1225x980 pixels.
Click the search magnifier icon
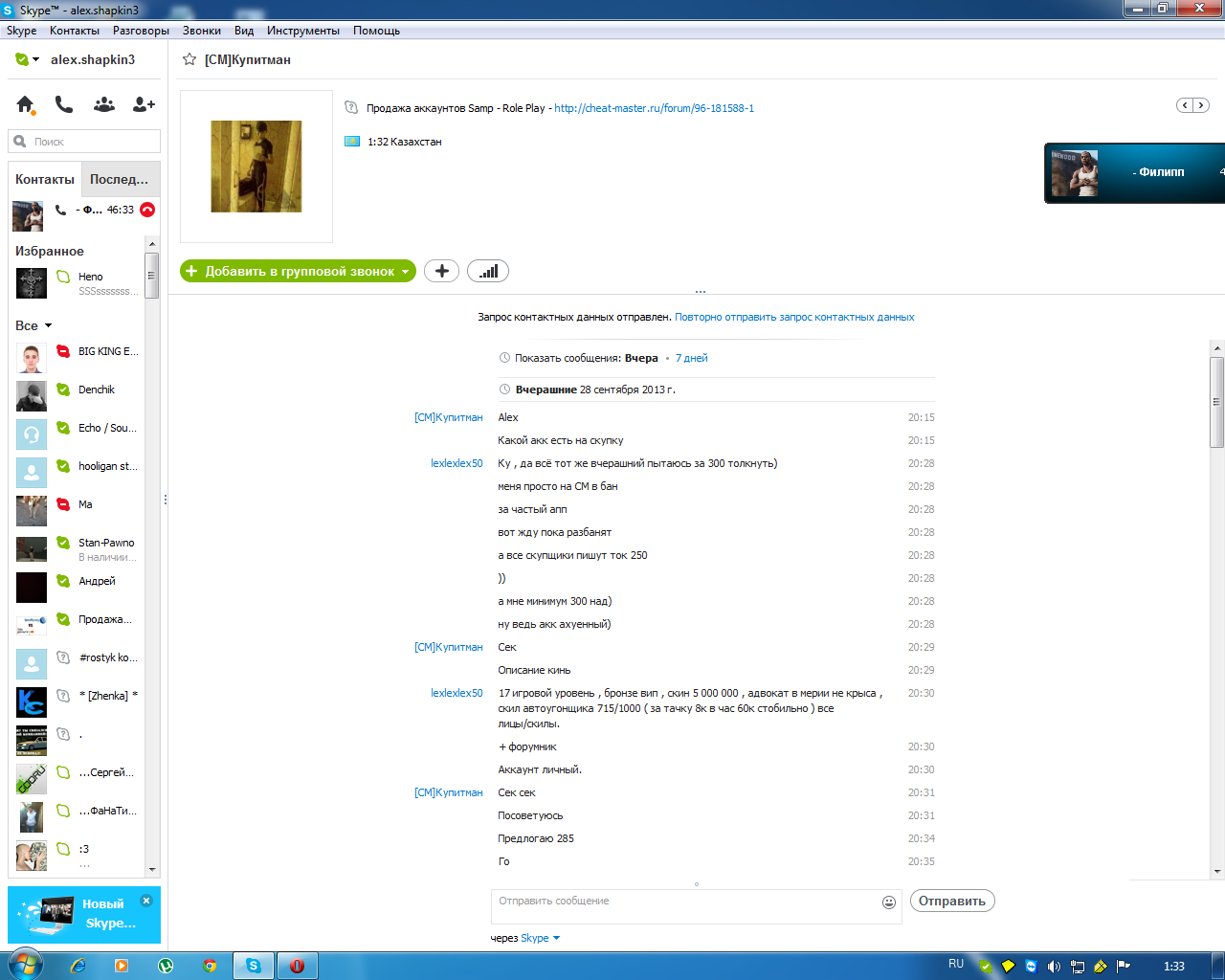(20, 142)
